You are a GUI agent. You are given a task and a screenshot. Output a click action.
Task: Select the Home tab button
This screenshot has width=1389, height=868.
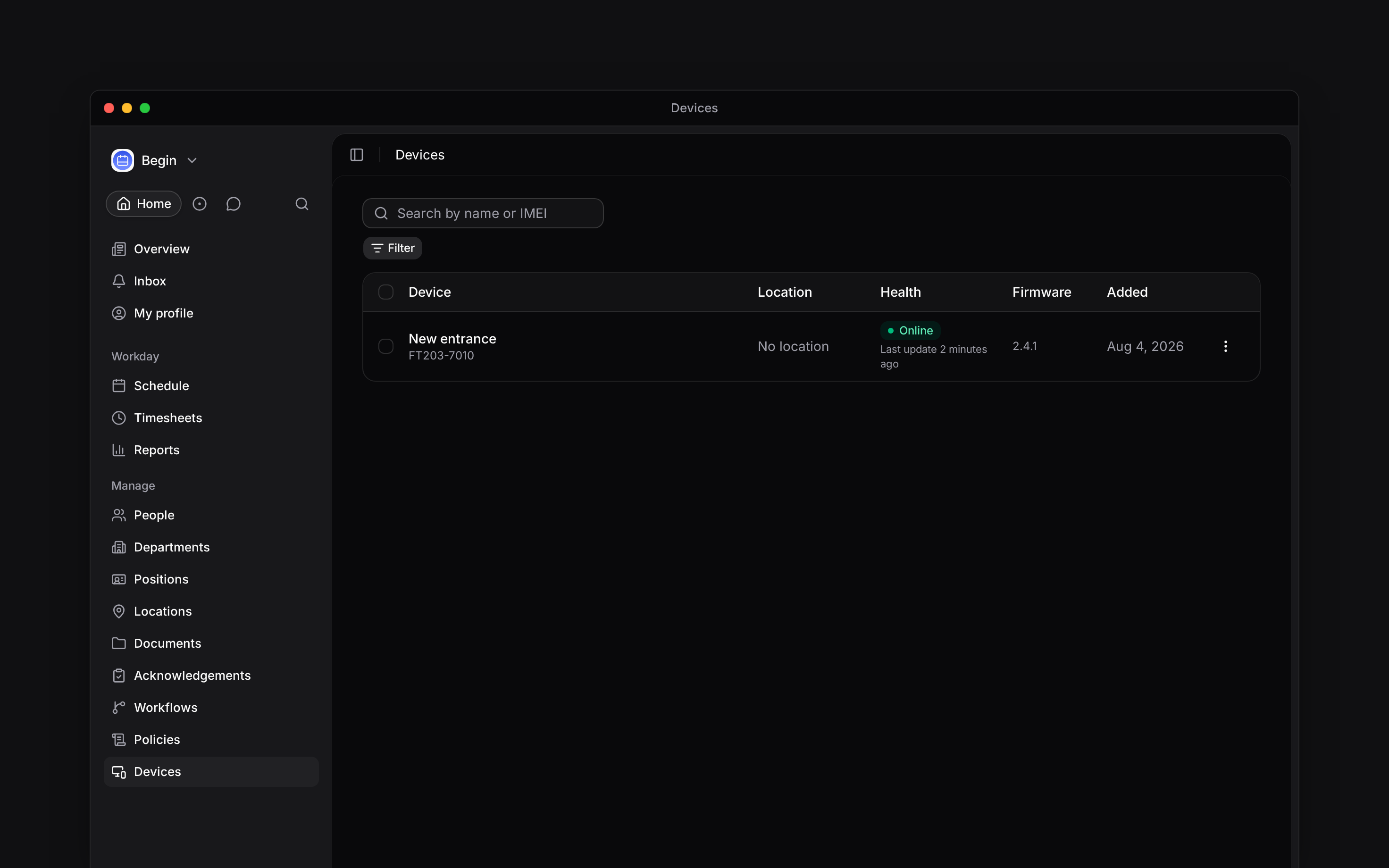(143, 204)
